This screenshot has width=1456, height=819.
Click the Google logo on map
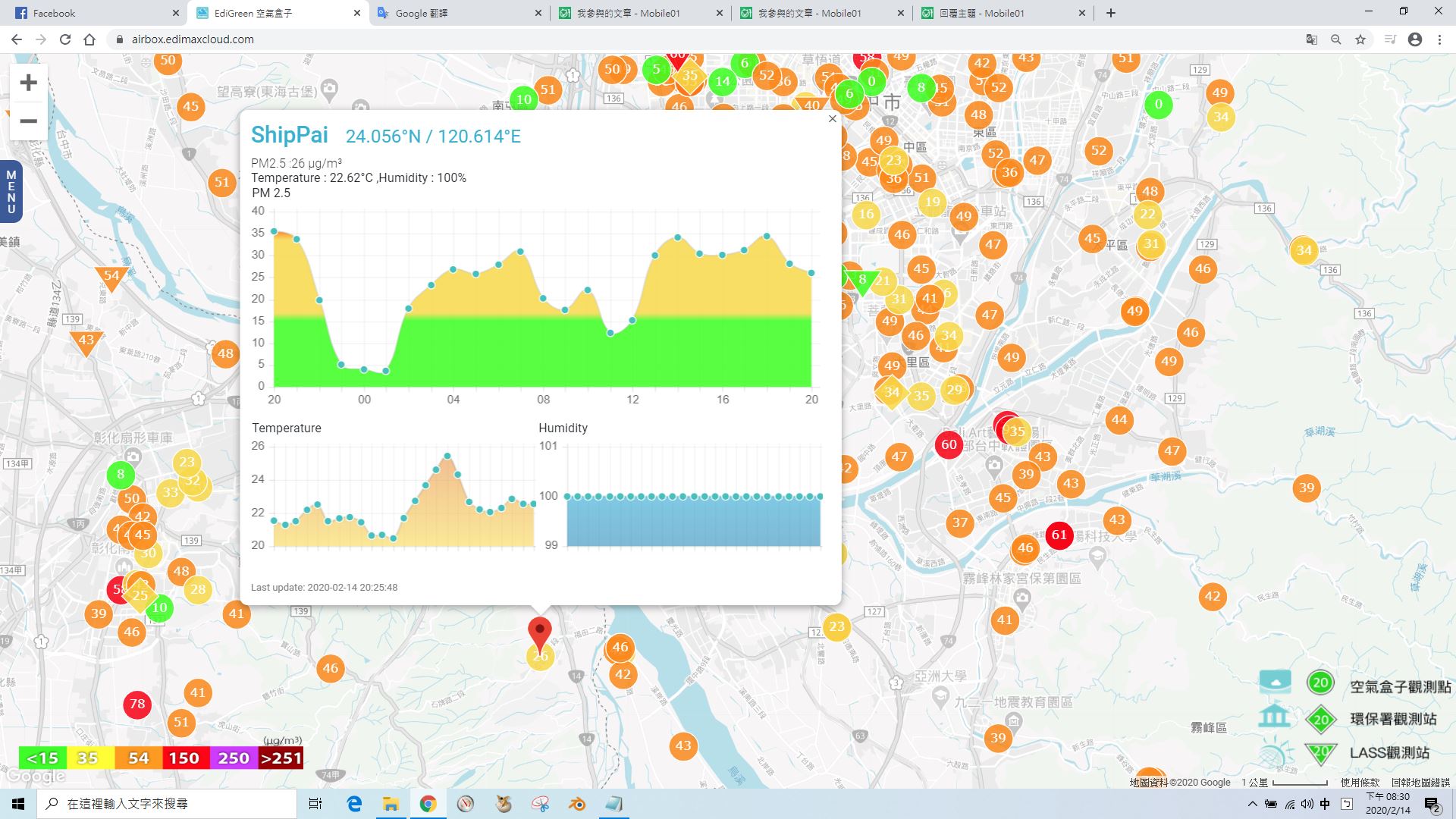(36, 777)
